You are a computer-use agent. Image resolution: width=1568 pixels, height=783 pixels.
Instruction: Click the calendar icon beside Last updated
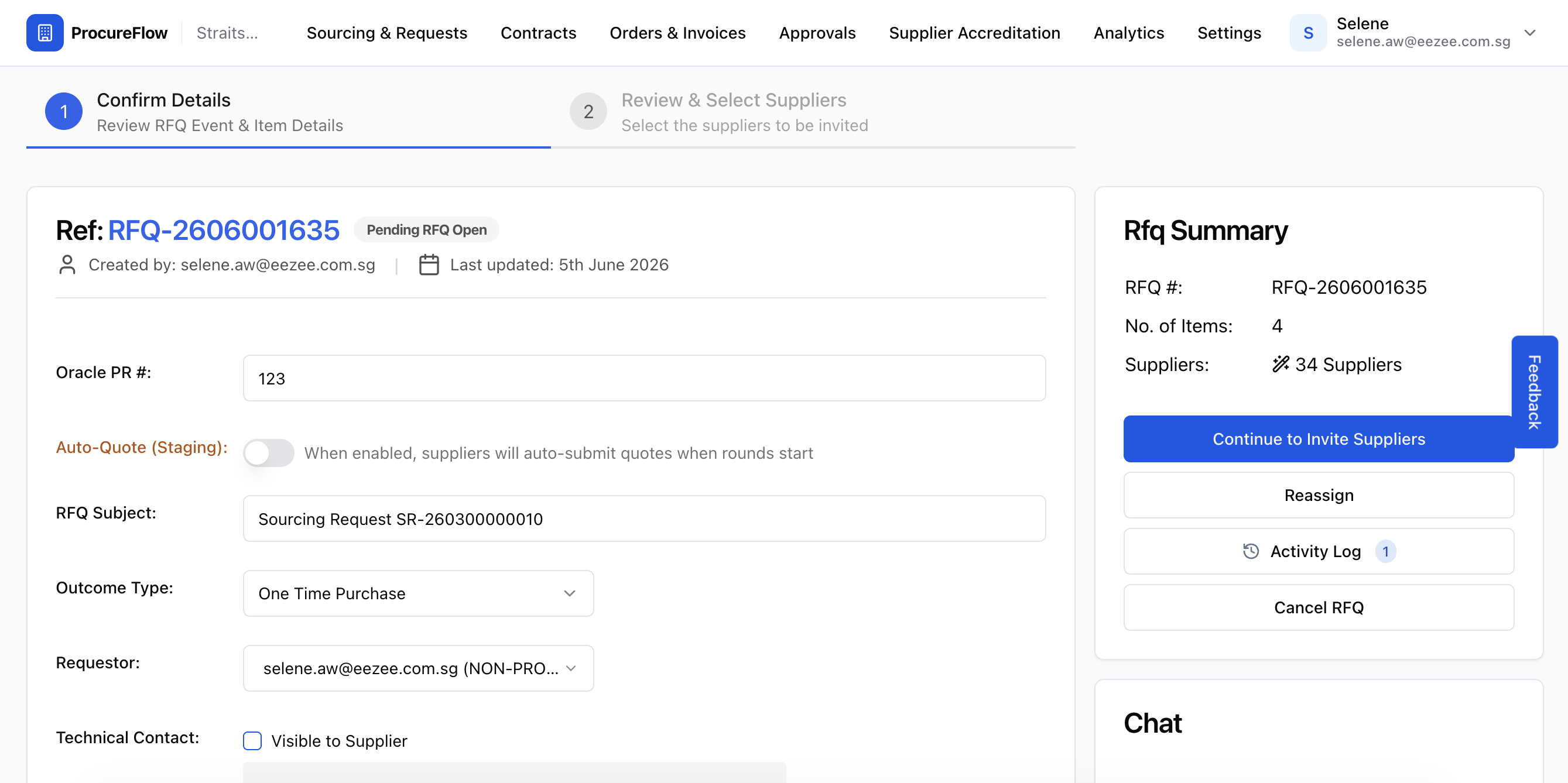point(429,265)
